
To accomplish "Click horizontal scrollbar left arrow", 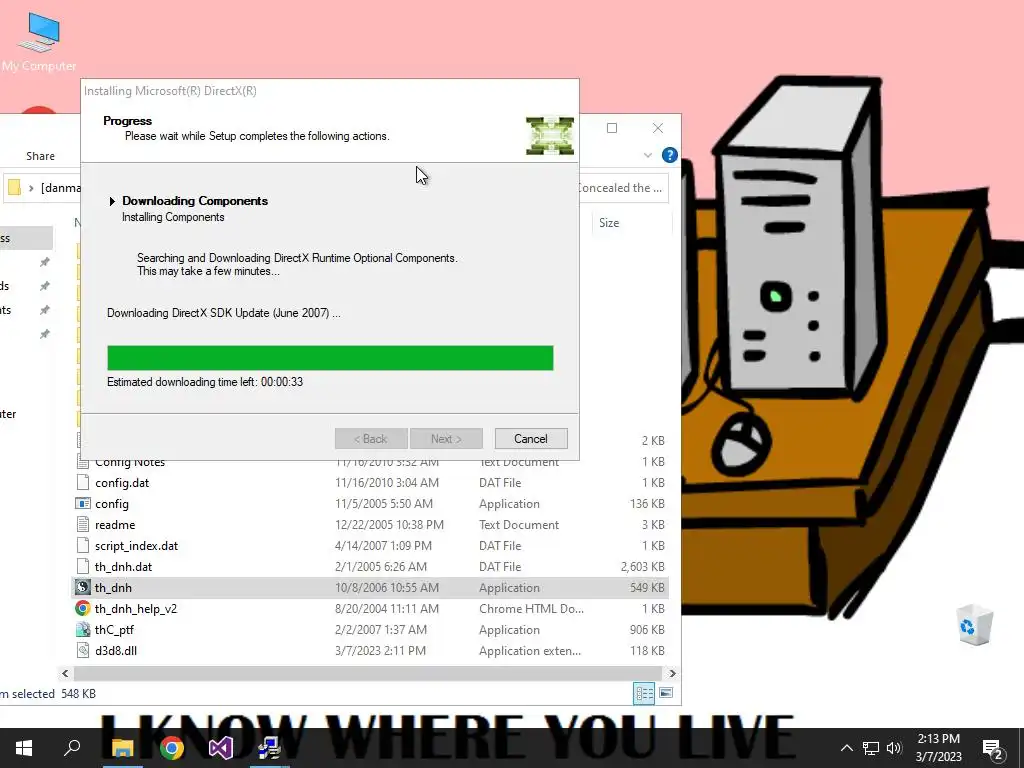I will (65, 673).
